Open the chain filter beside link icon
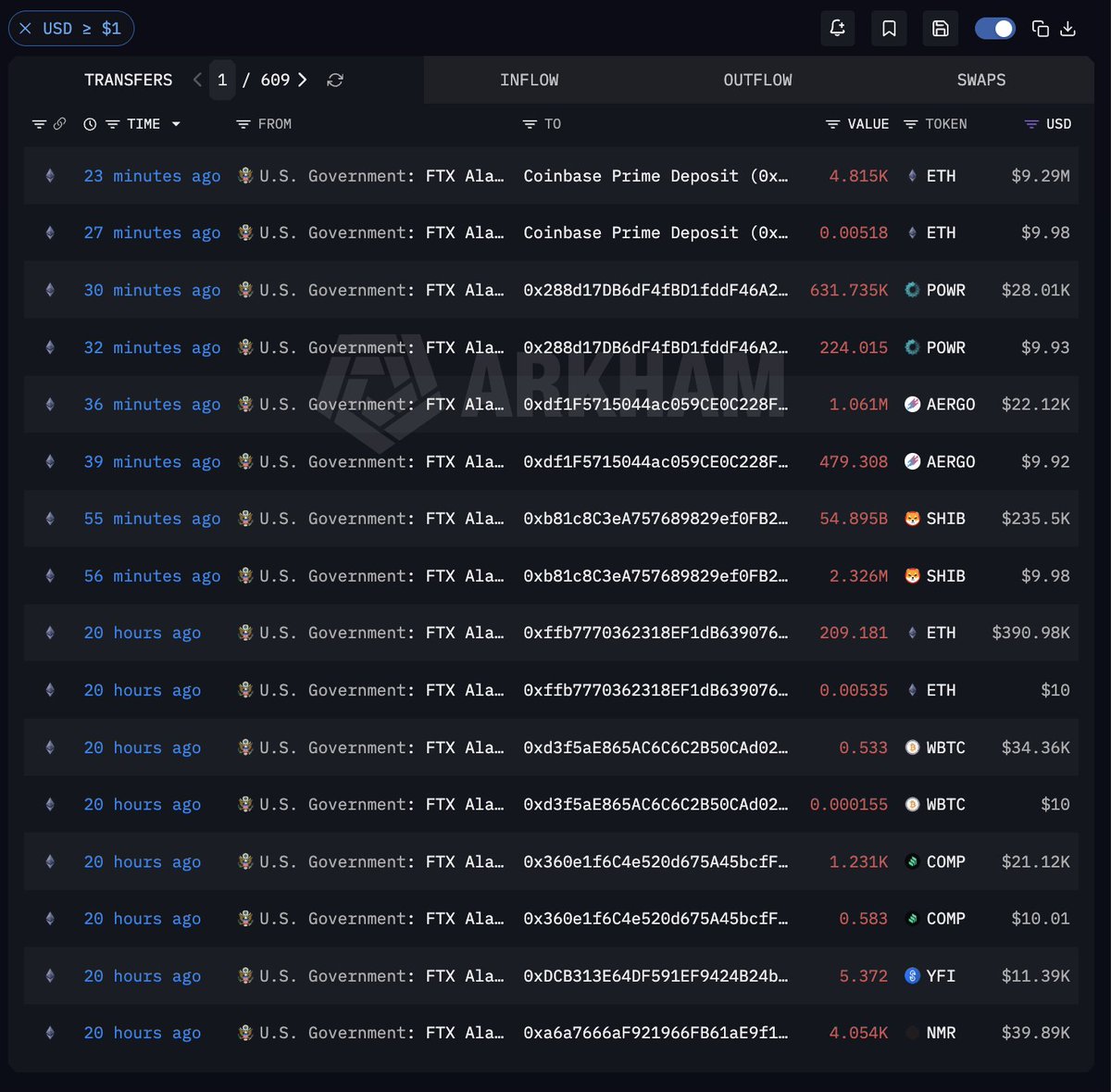The width and height of the screenshot is (1111, 1092). click(x=39, y=124)
